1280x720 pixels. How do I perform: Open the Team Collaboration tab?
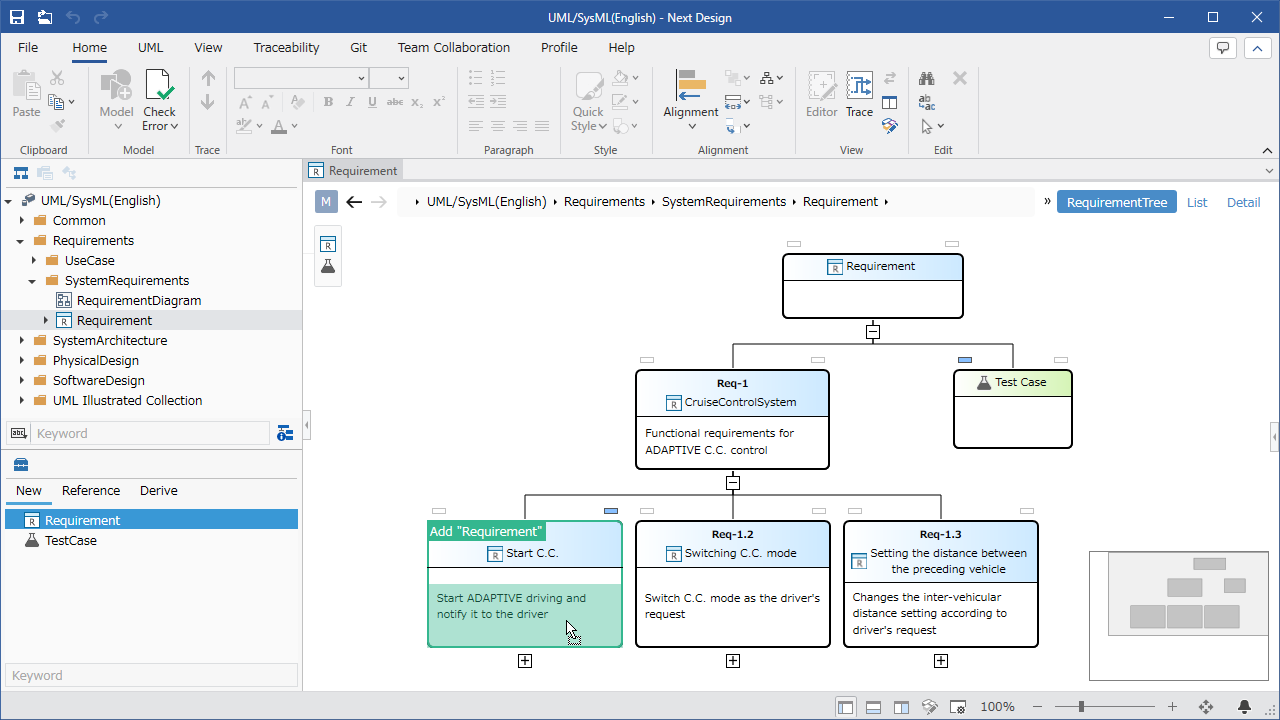coord(454,47)
